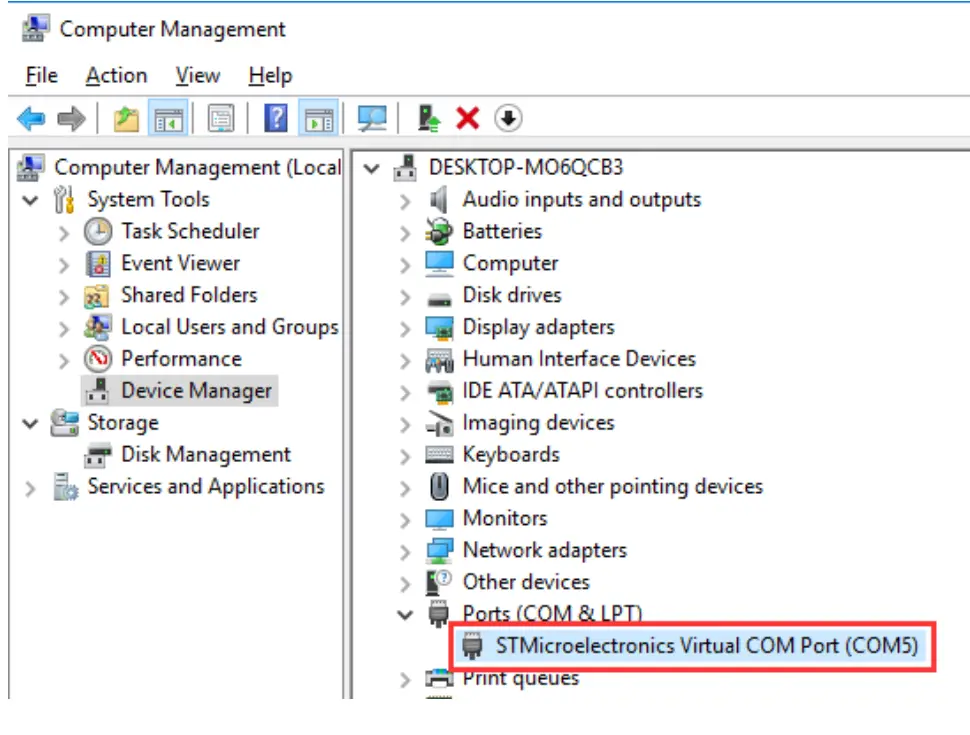Collapse the Ports (COM & LPT) category
The width and height of the screenshot is (970, 735).
coord(405,614)
